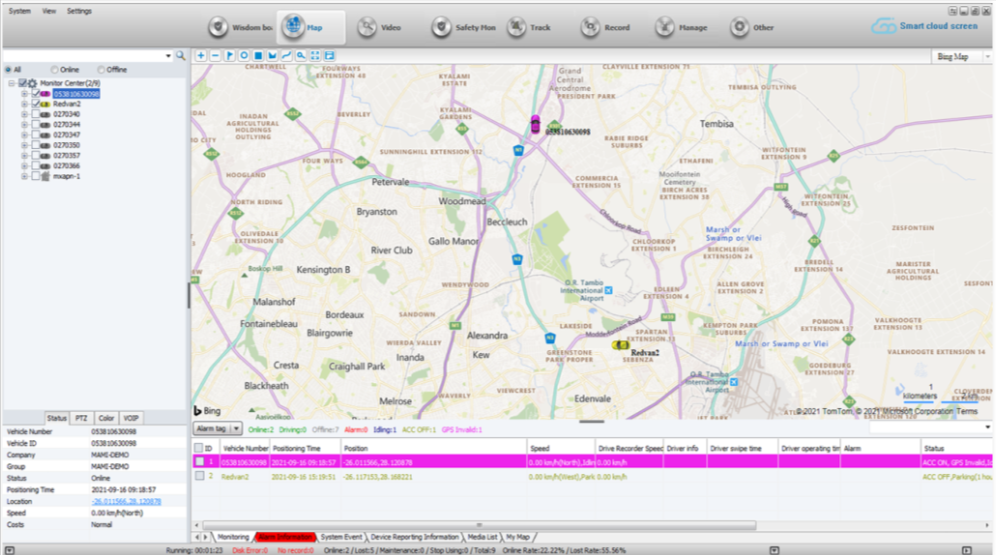The width and height of the screenshot is (996, 555).
Task: Expand the Redvan2 tree node
Action: click(24, 103)
